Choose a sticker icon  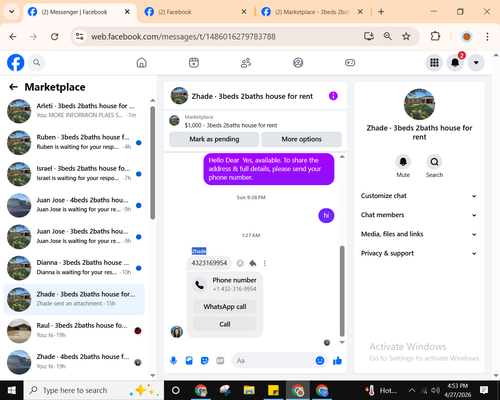pyautogui.click(x=205, y=360)
